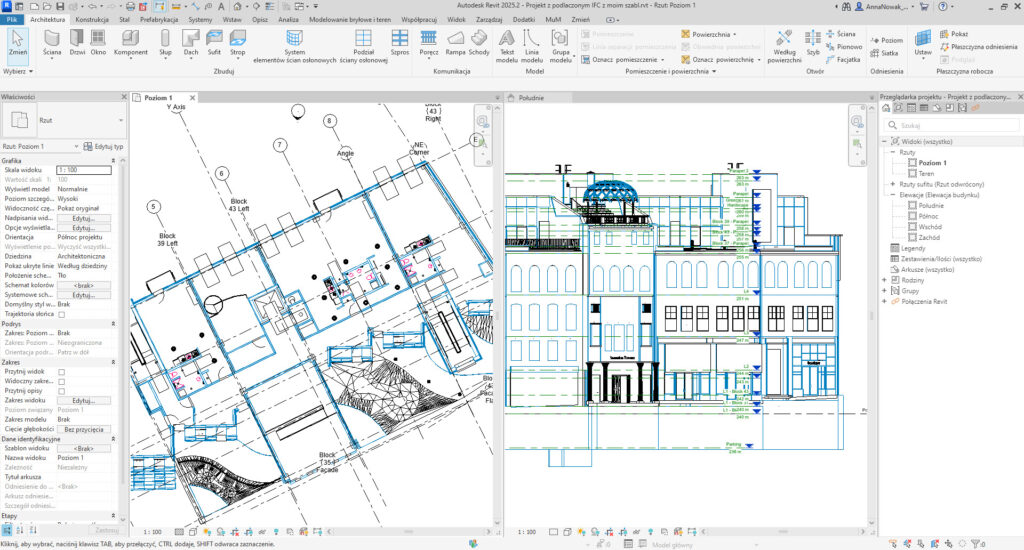Toggle the Przytnij widok checkbox

[x=62, y=371]
